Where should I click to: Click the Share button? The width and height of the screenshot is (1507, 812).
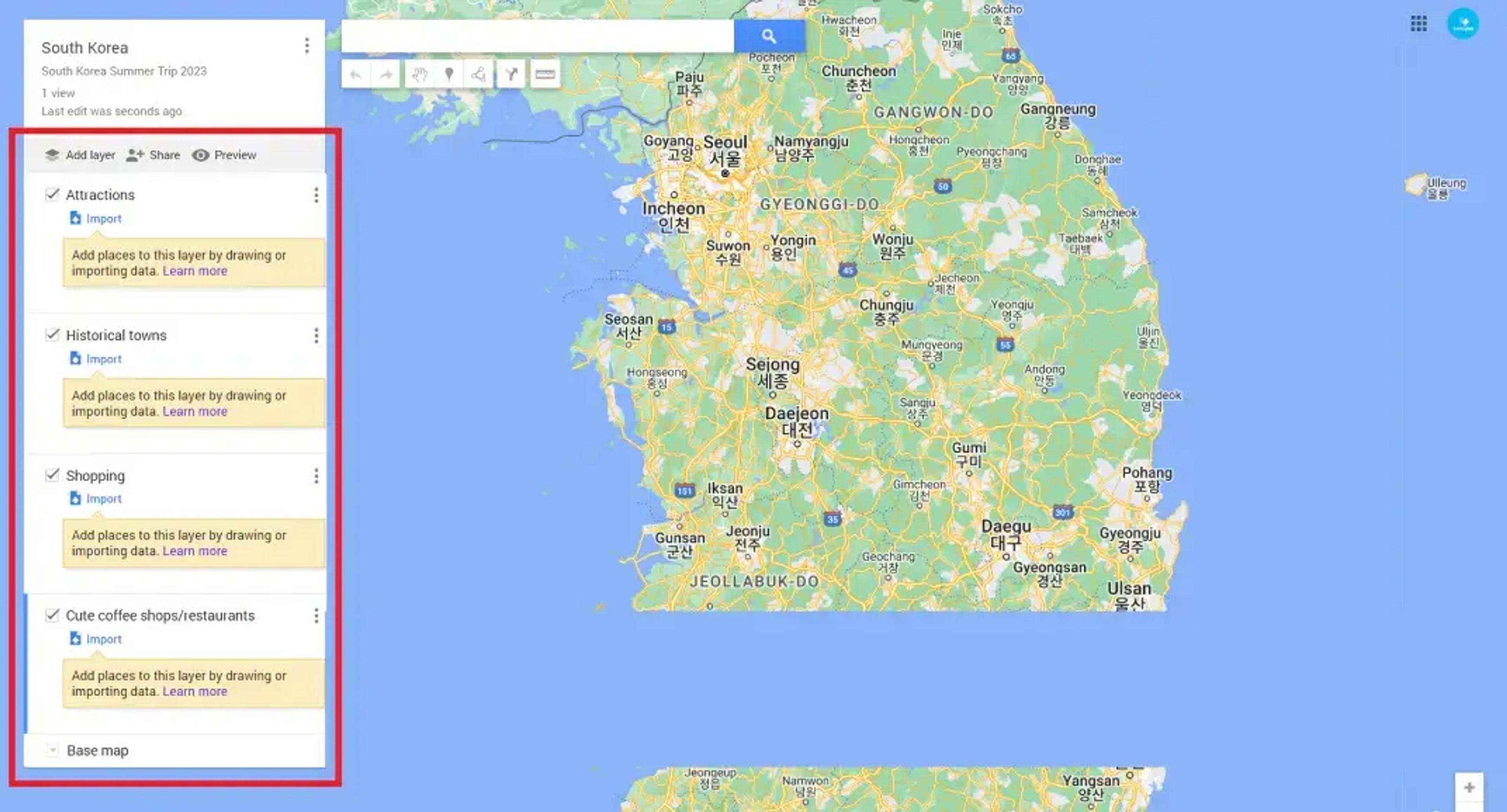click(x=153, y=155)
